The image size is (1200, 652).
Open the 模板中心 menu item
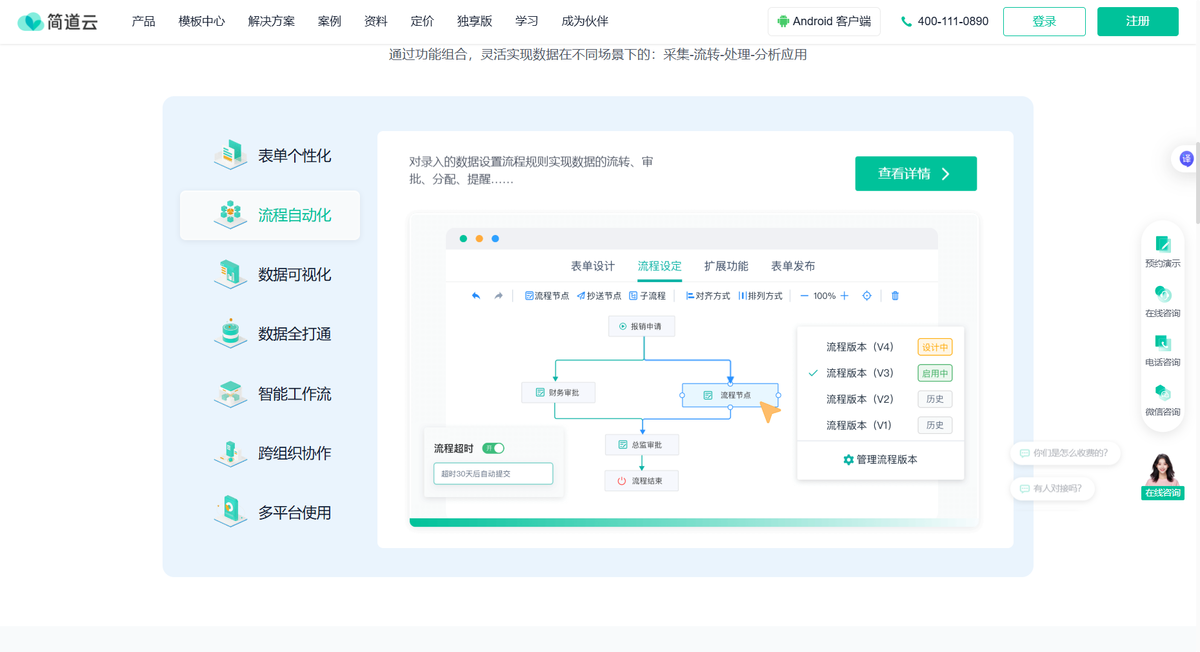[x=201, y=21]
